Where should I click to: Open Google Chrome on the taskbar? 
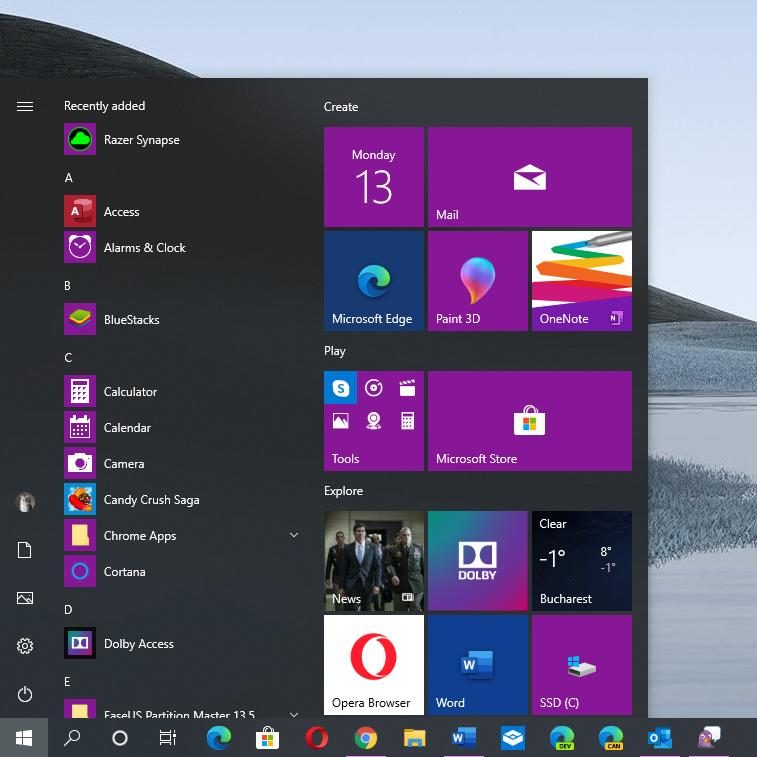366,738
